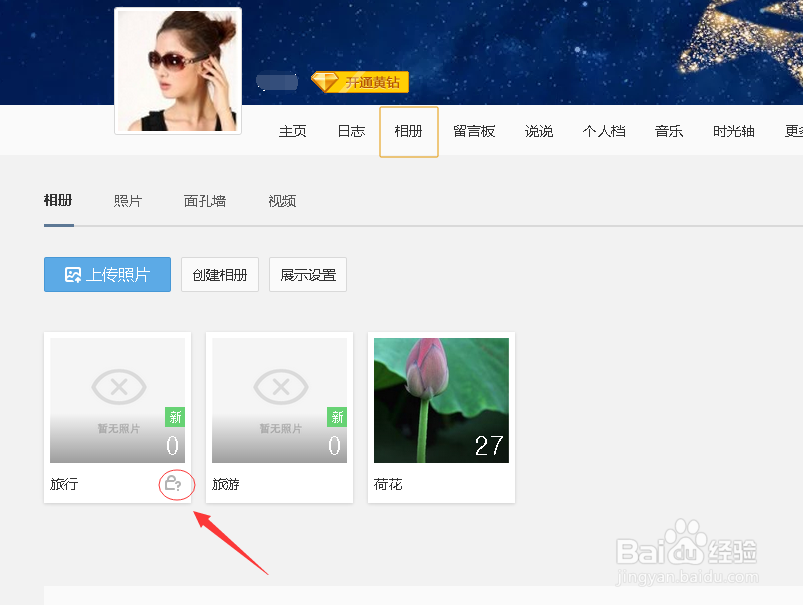Click the crossed-eye icon on 旅游 album cover
The width and height of the screenshot is (803, 605).
[279, 387]
